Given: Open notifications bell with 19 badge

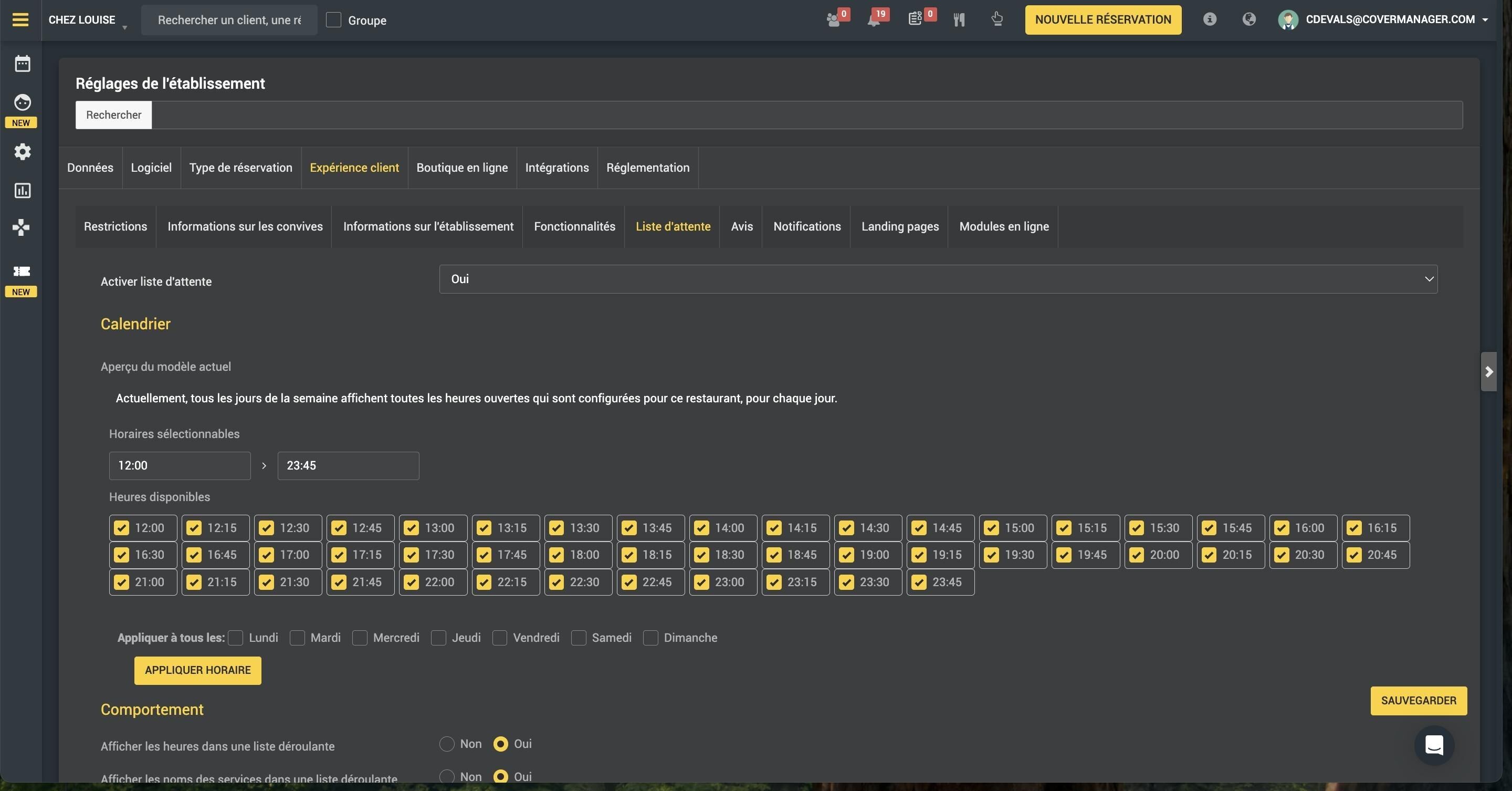Looking at the screenshot, I should [x=875, y=19].
